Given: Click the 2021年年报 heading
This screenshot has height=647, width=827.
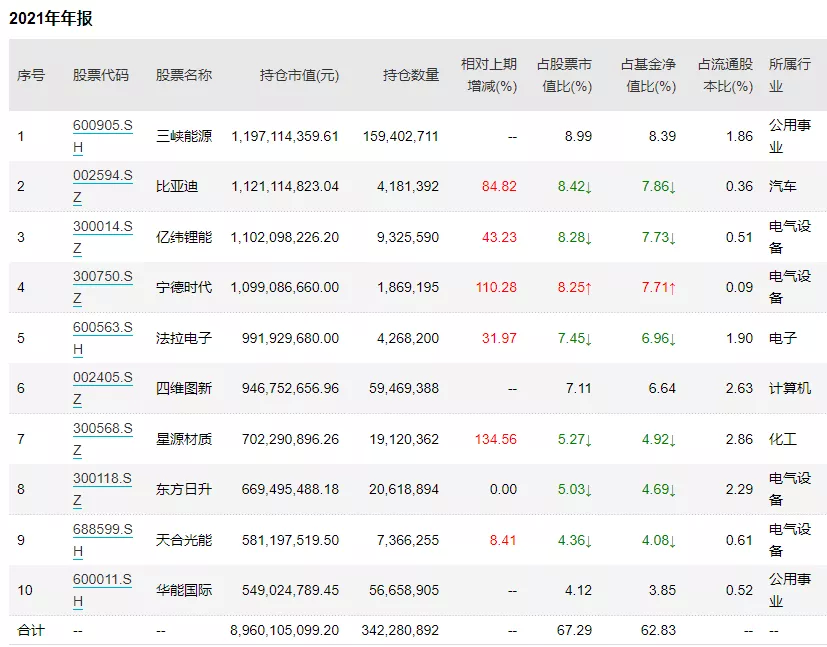Looking at the screenshot, I should tap(51, 18).
